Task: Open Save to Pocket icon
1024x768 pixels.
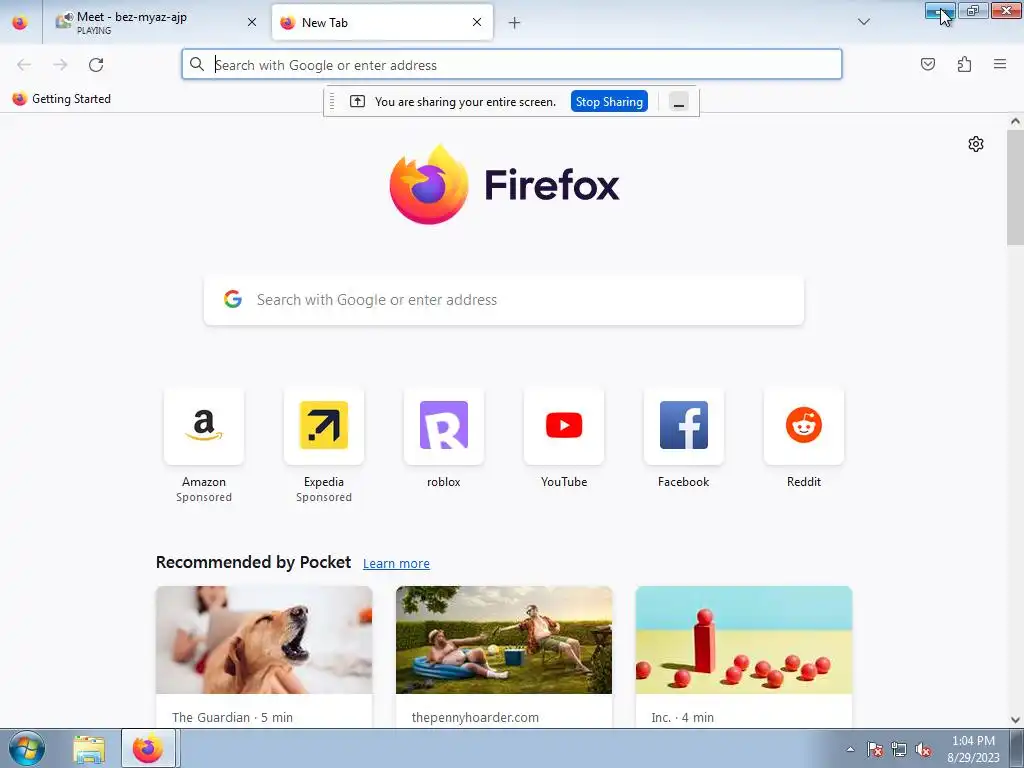Action: point(928,64)
